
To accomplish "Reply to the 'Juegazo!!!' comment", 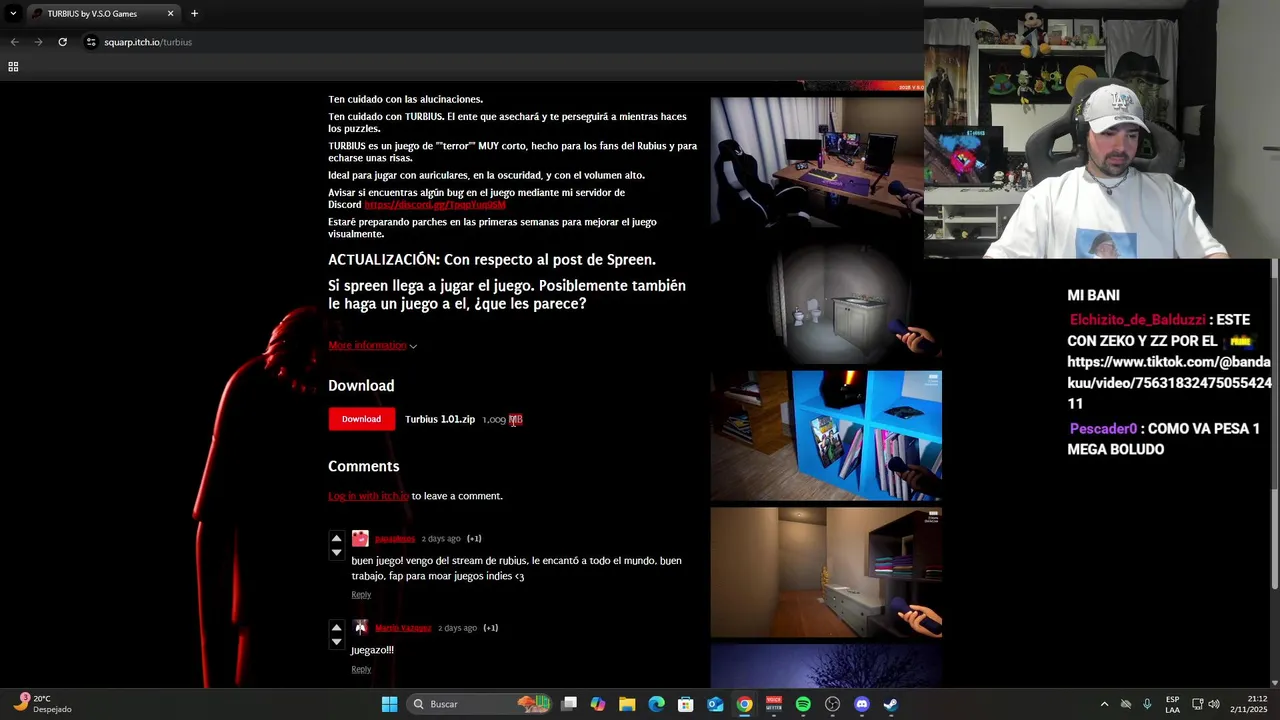I will (x=361, y=669).
